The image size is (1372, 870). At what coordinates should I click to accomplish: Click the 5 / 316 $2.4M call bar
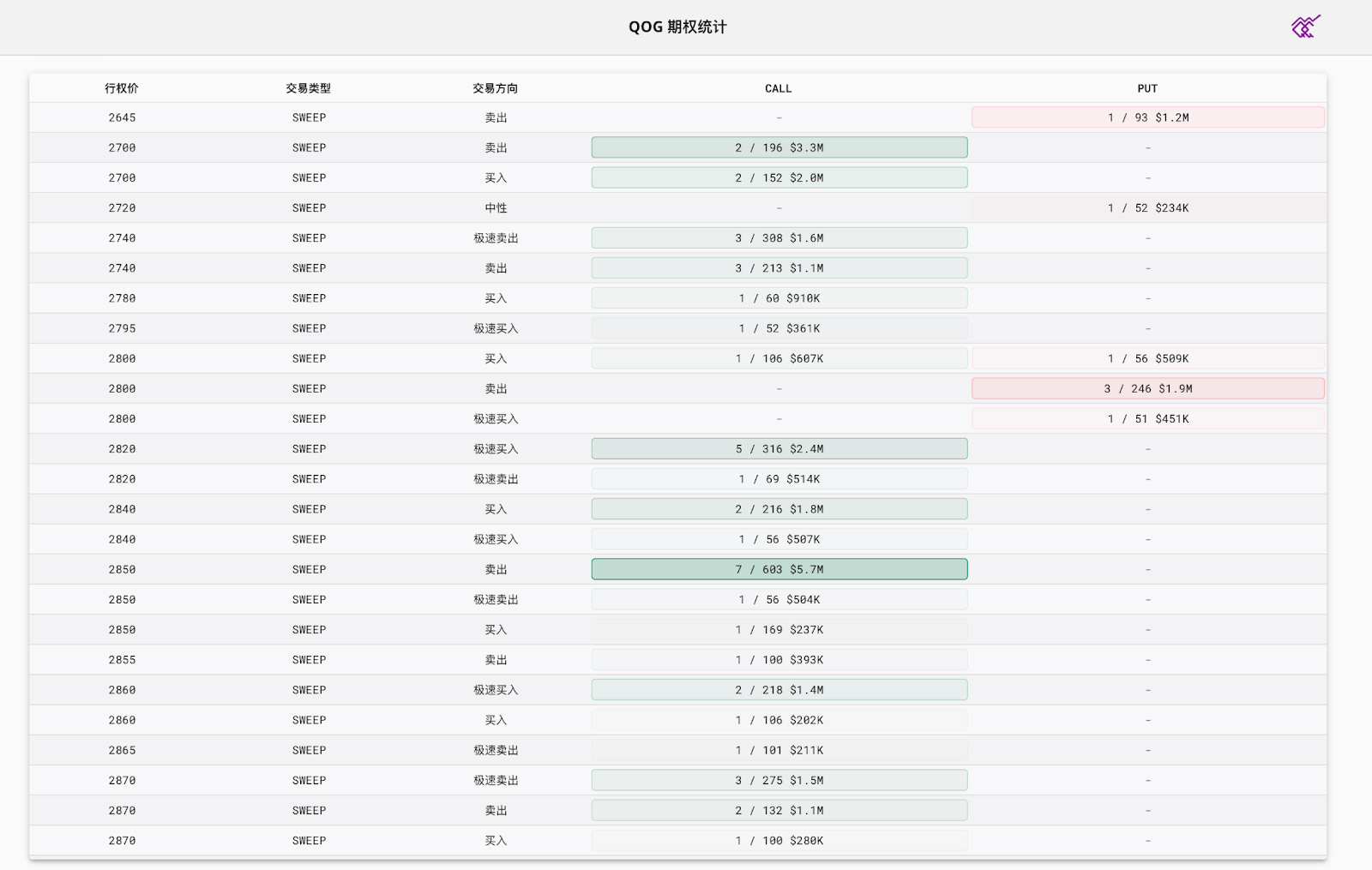[x=779, y=448]
